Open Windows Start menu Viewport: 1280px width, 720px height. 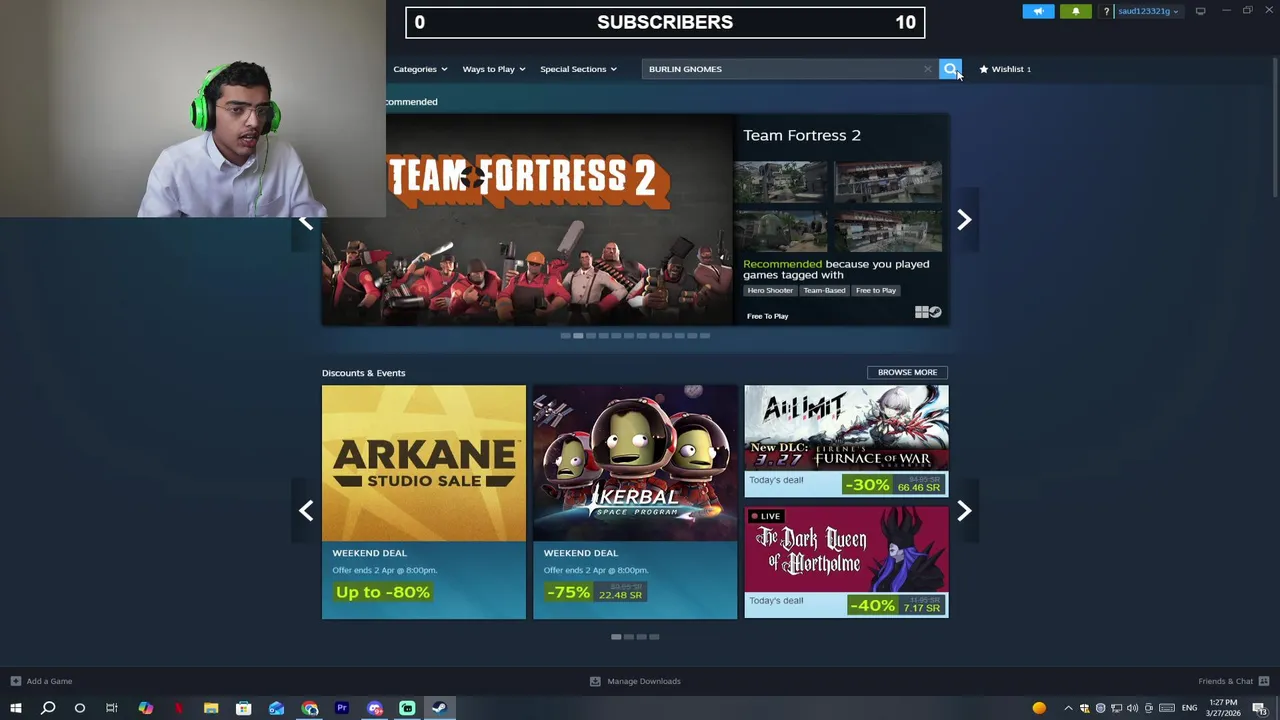pyautogui.click(x=16, y=708)
